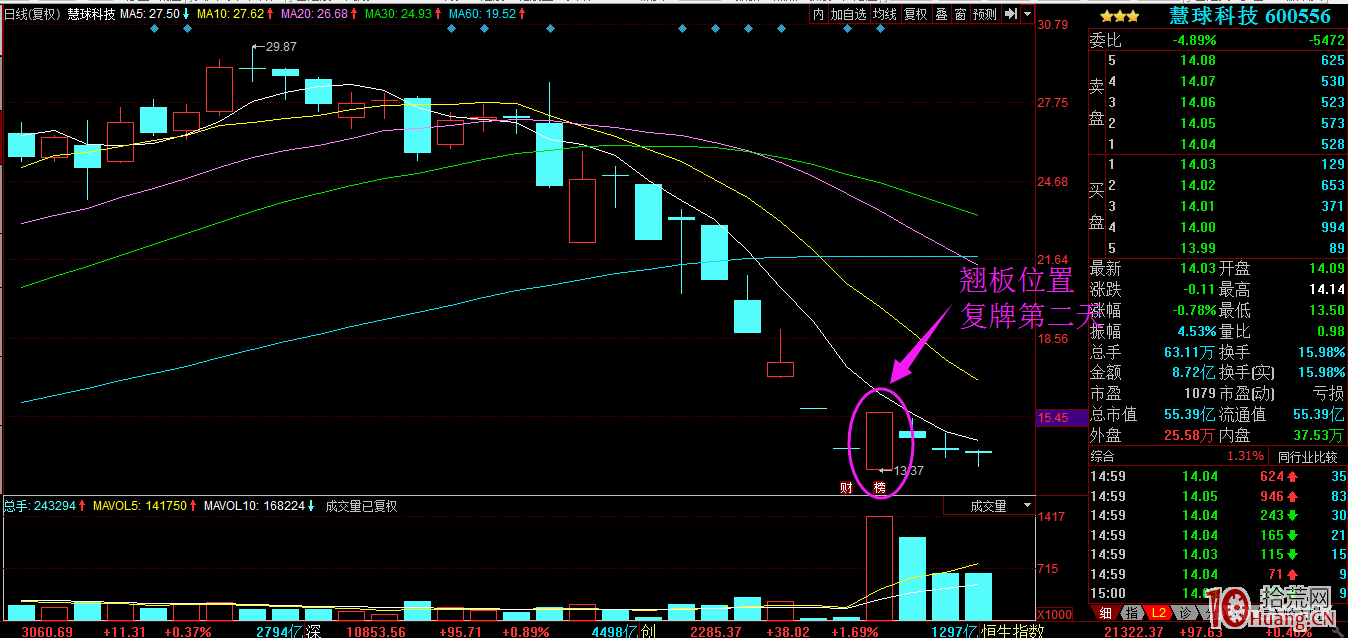This screenshot has width=1348, height=638.
Task: Toggle 均线 moving average lines
Action: 884,14
